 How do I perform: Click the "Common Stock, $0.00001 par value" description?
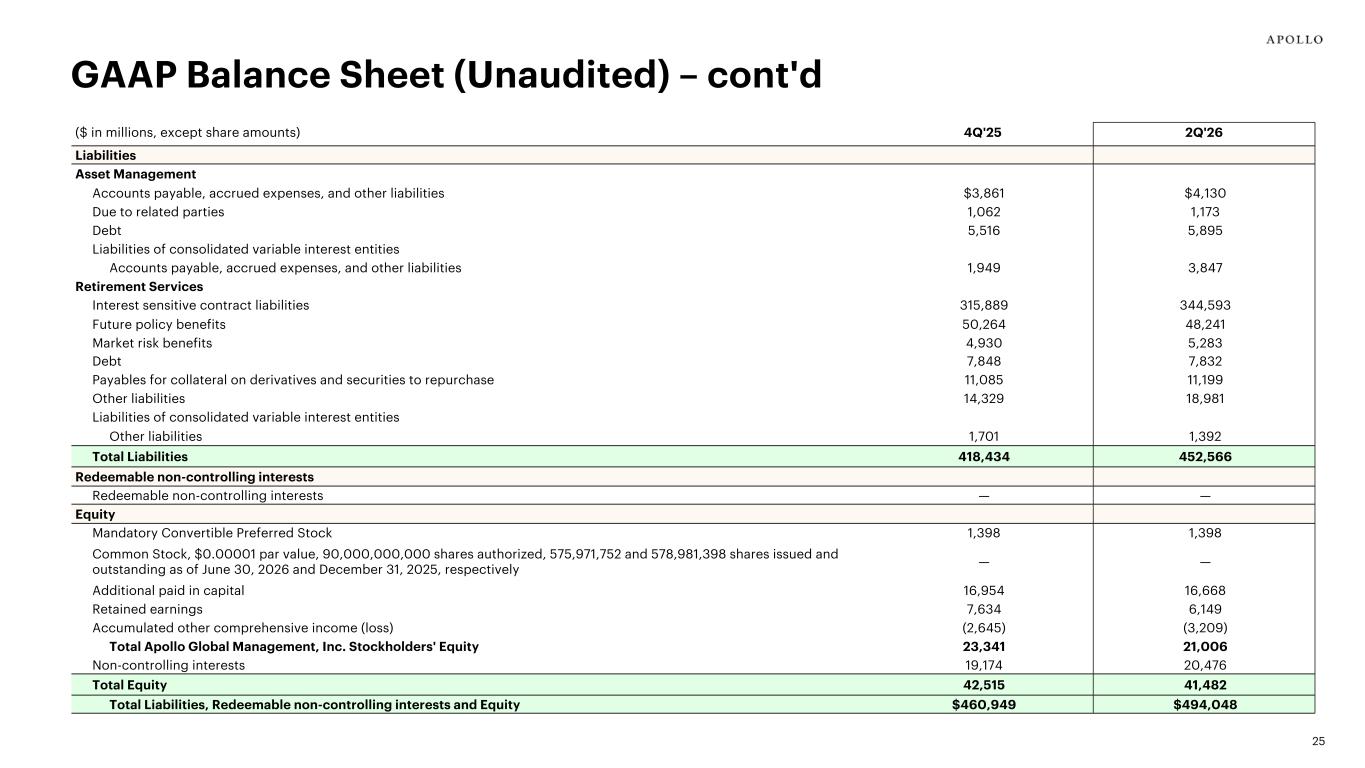465,562
